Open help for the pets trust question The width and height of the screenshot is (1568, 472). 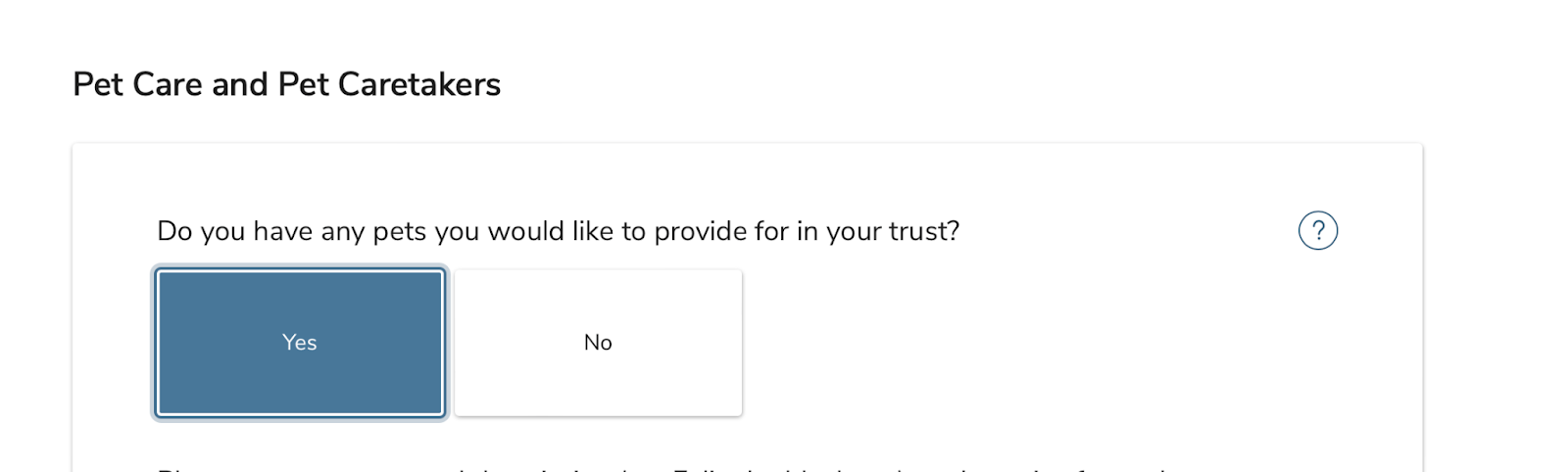[x=1317, y=231]
